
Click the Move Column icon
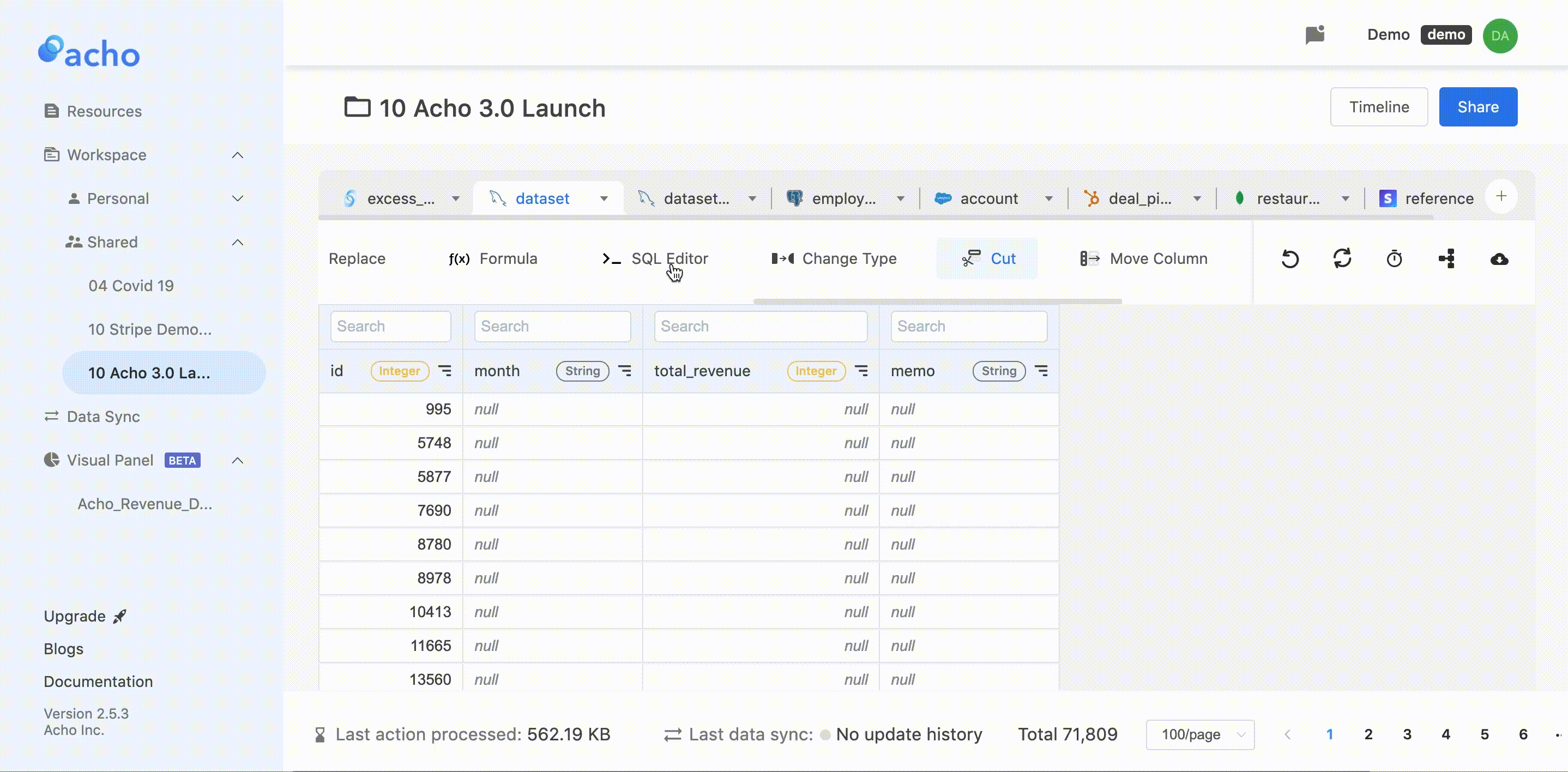1089,259
